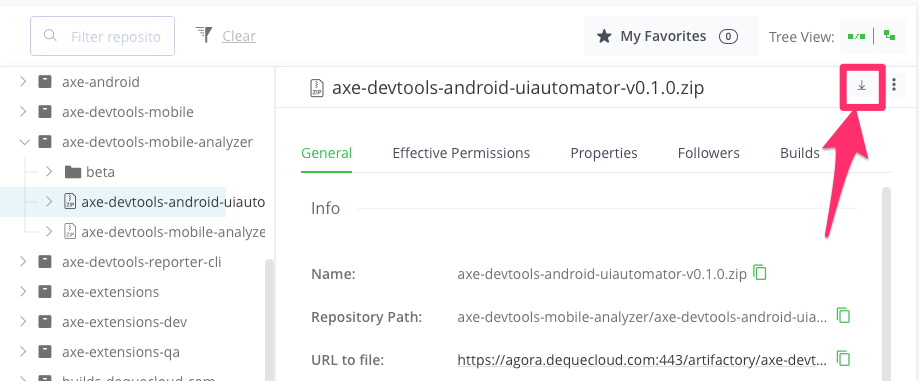Image resolution: width=919 pixels, height=381 pixels.
Task: Select axe-extensions repository icon
Action: 45,292
